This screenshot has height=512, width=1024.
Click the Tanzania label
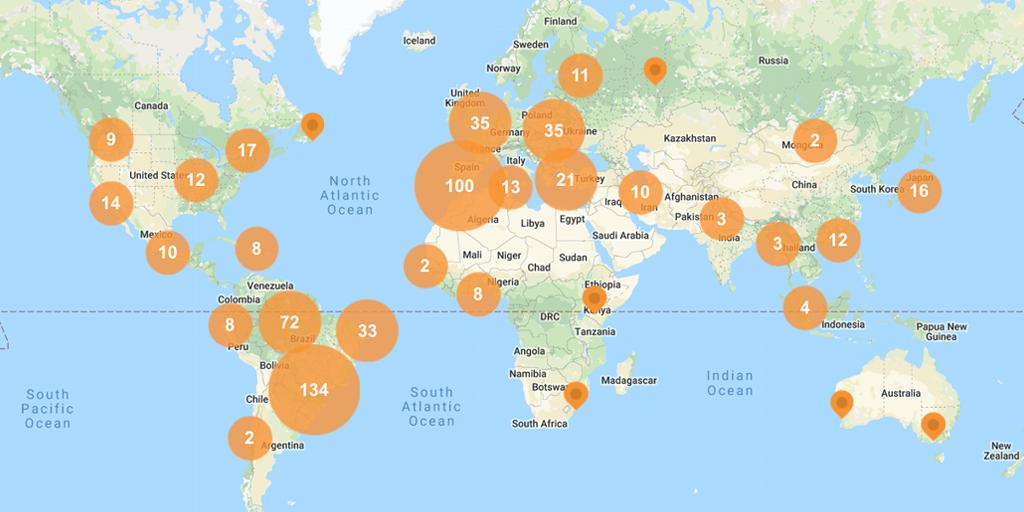[x=595, y=332]
